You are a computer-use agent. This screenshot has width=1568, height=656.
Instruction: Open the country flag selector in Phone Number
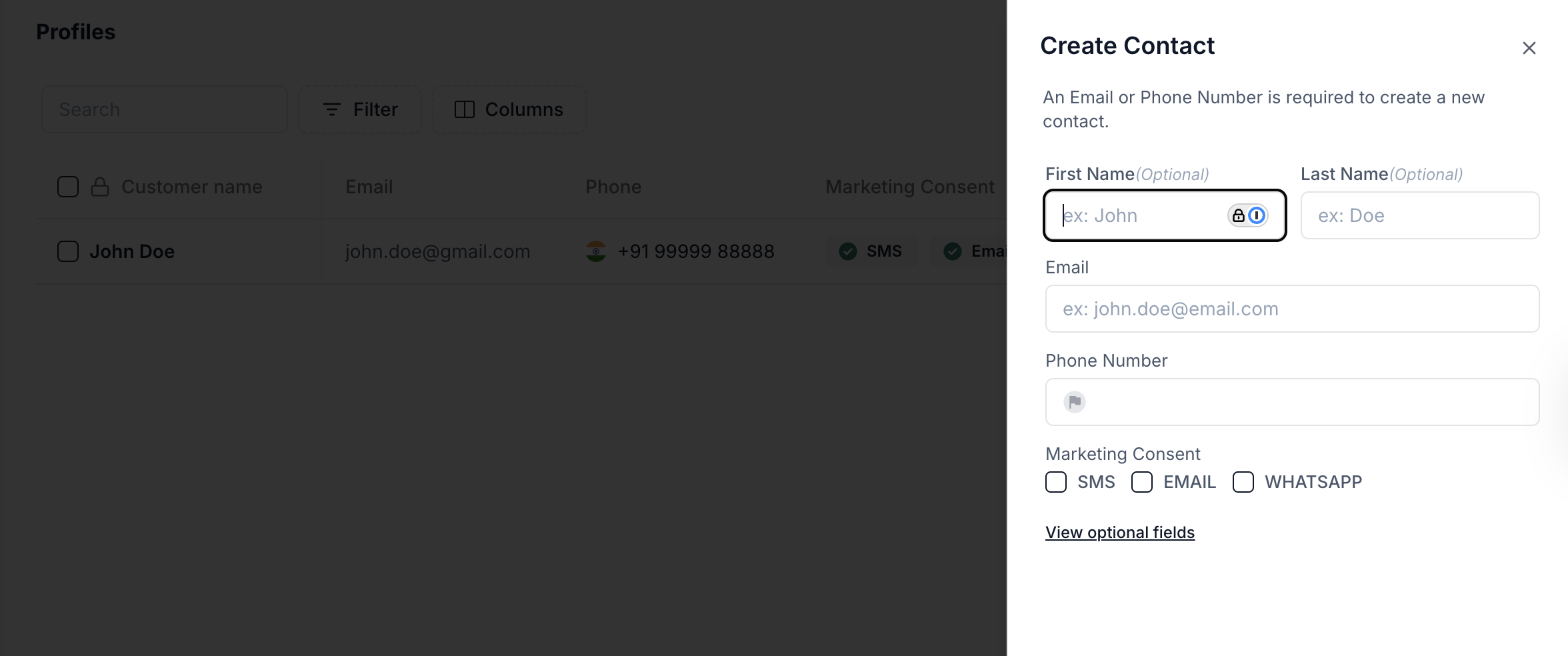coord(1075,402)
